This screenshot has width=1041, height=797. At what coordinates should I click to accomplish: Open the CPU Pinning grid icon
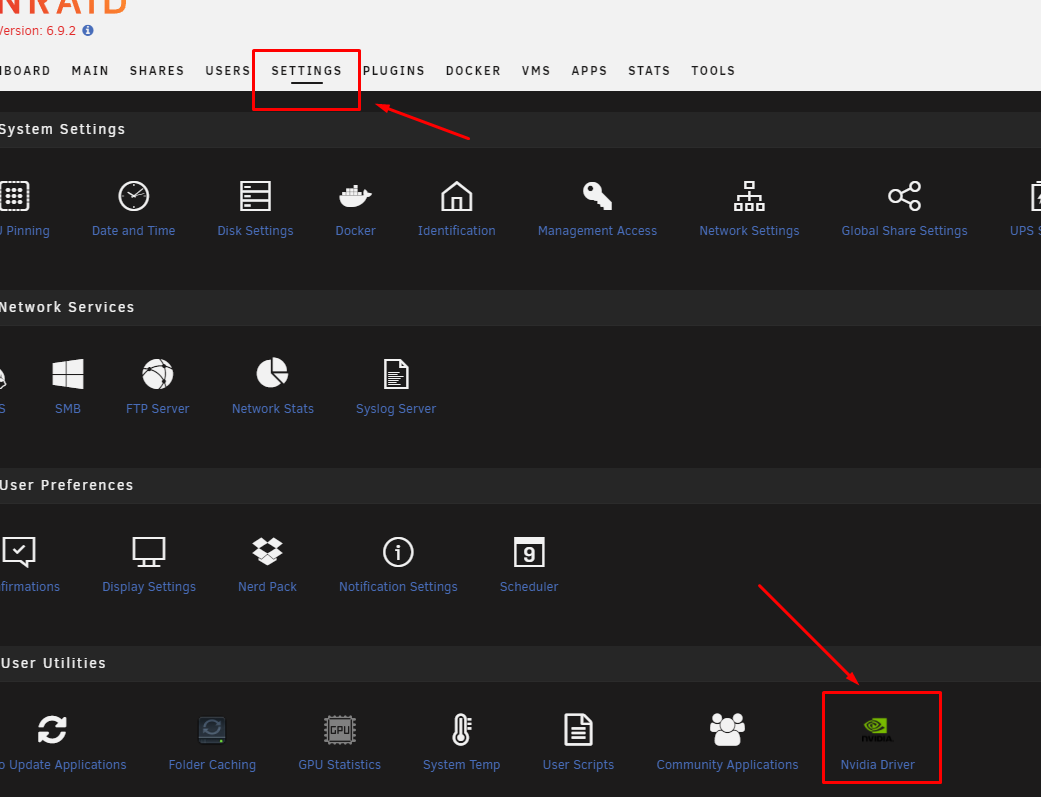click(15, 196)
